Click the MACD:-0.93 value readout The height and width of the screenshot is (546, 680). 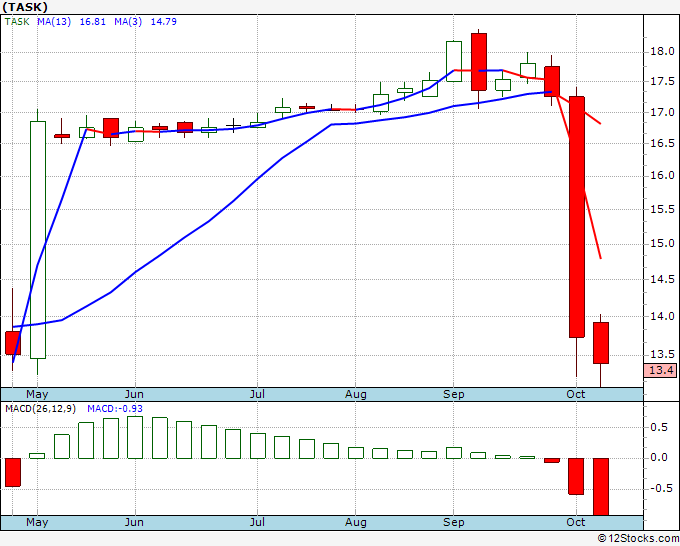[x=115, y=409]
